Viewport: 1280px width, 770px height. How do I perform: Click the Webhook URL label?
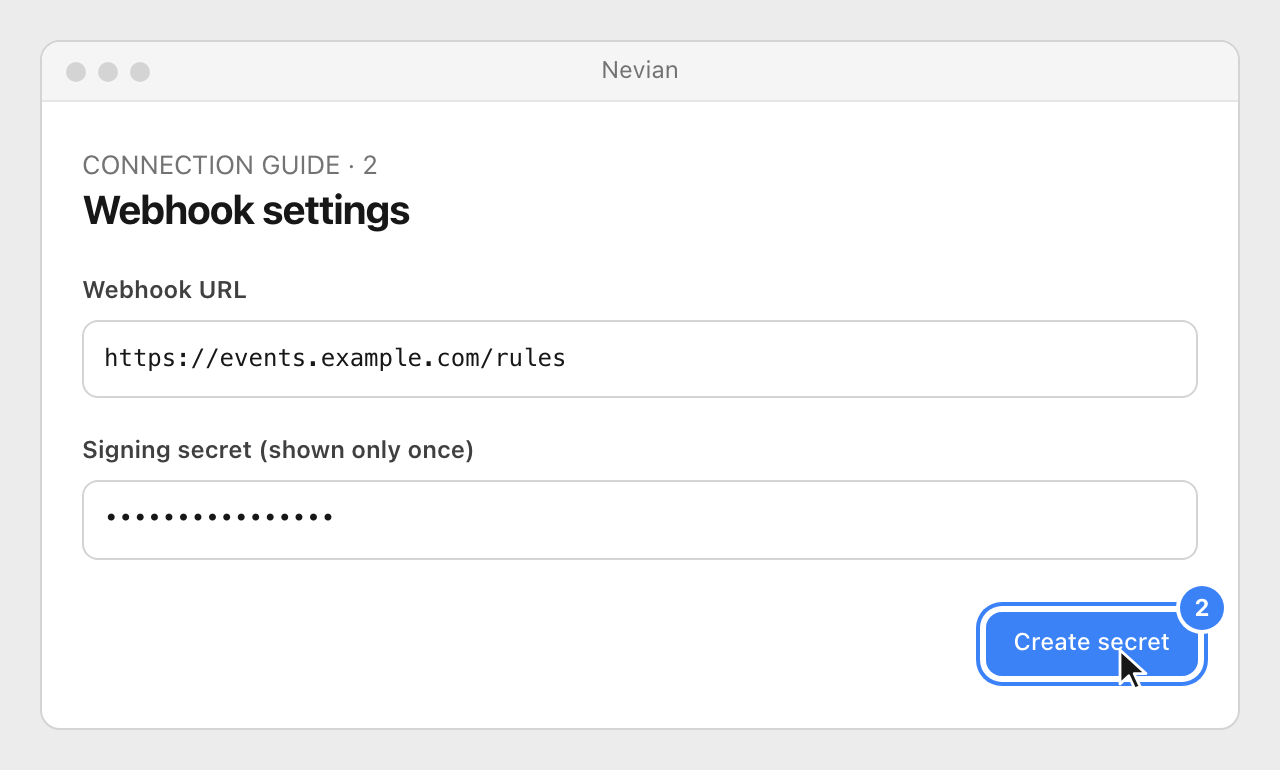(165, 290)
